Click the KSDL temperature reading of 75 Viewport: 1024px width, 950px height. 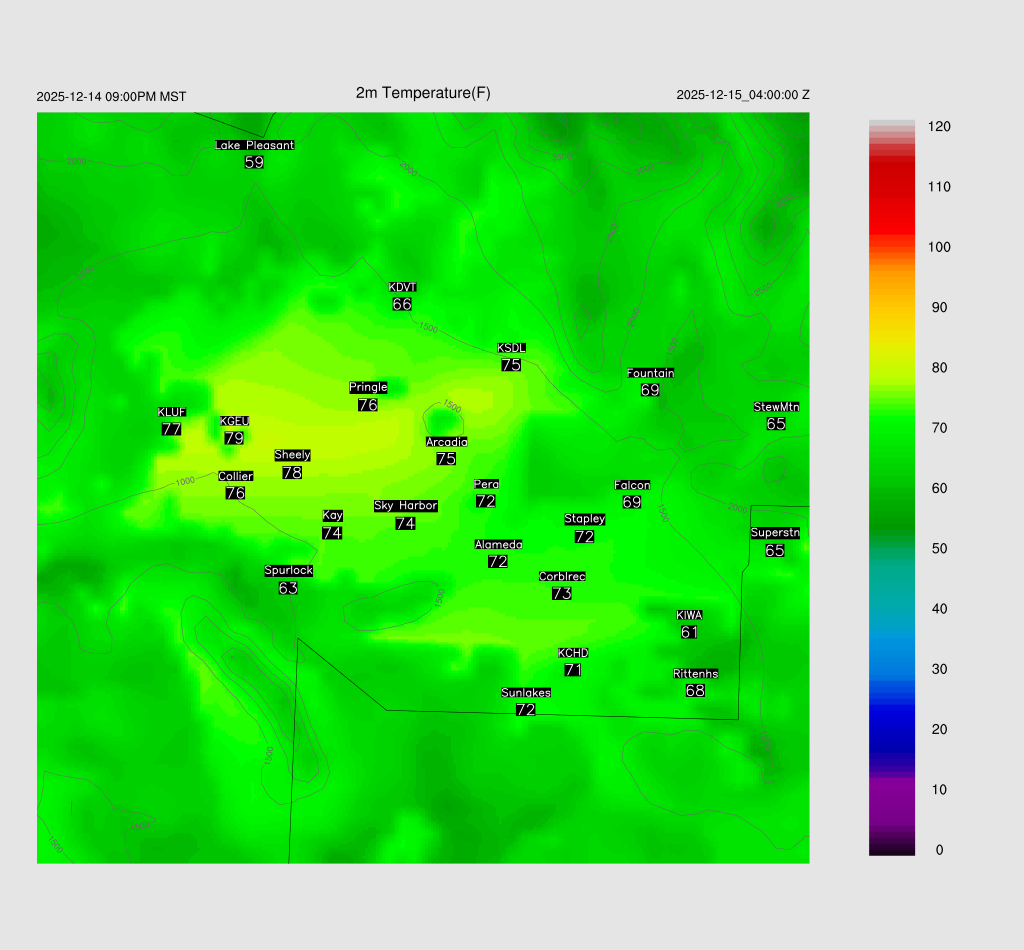[x=511, y=365]
